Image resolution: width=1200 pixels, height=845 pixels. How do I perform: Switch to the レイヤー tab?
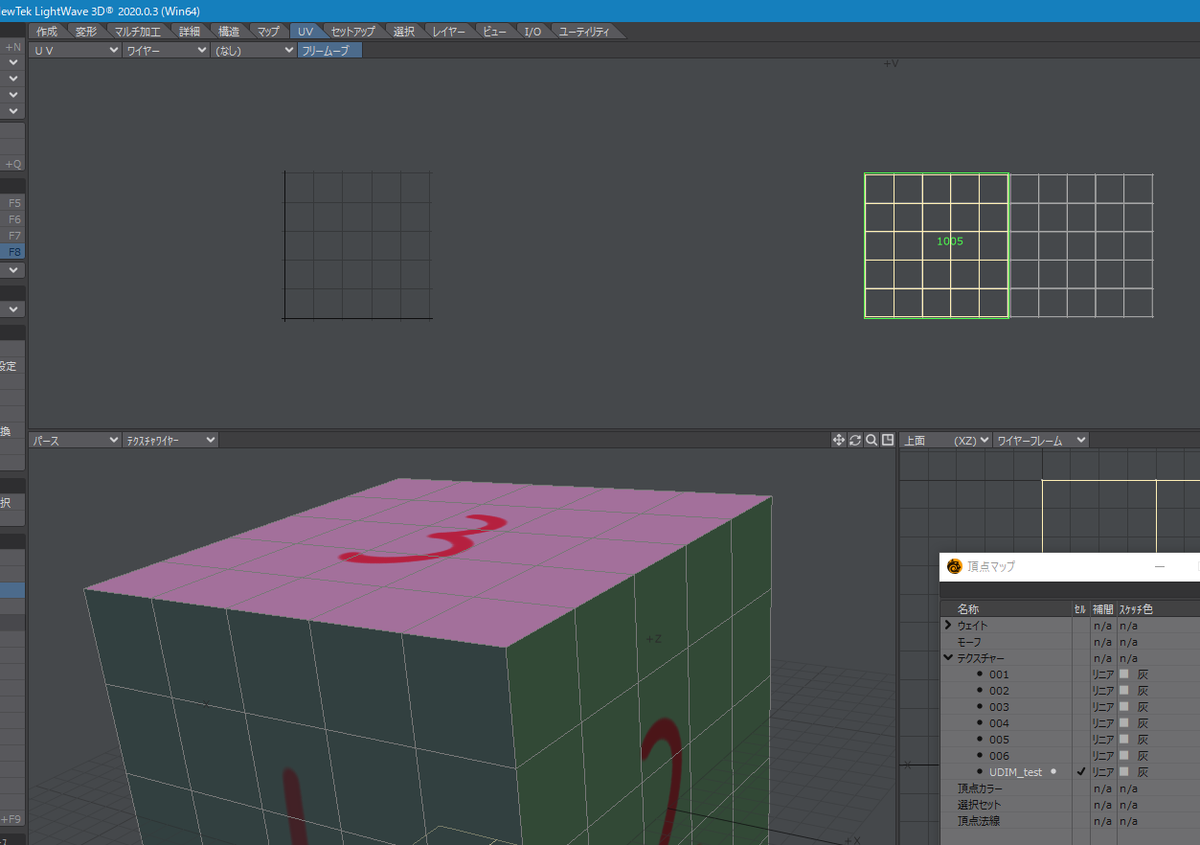tap(448, 32)
